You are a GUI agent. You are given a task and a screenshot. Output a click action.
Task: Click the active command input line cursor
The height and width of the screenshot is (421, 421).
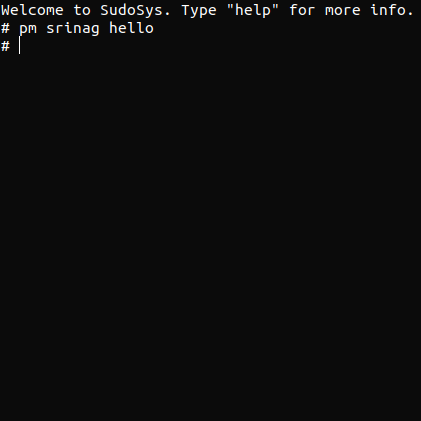click(x=20, y=46)
